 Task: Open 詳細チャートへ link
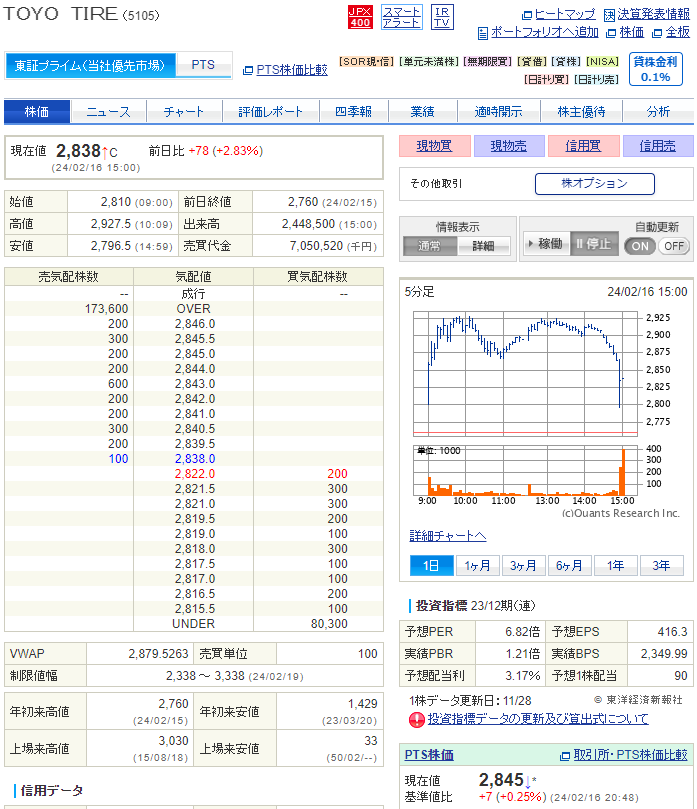tap(448, 536)
